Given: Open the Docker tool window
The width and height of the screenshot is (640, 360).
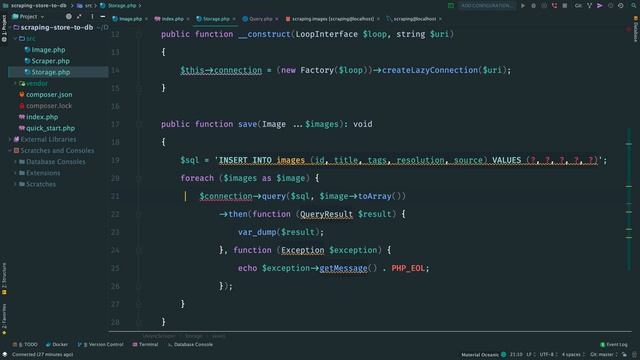Looking at the screenshot, I should click(x=57, y=344).
